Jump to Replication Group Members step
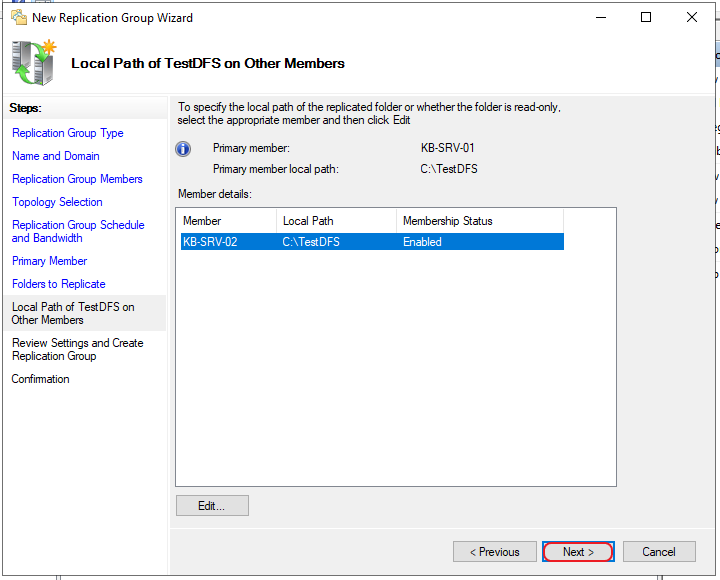 tap(77, 179)
